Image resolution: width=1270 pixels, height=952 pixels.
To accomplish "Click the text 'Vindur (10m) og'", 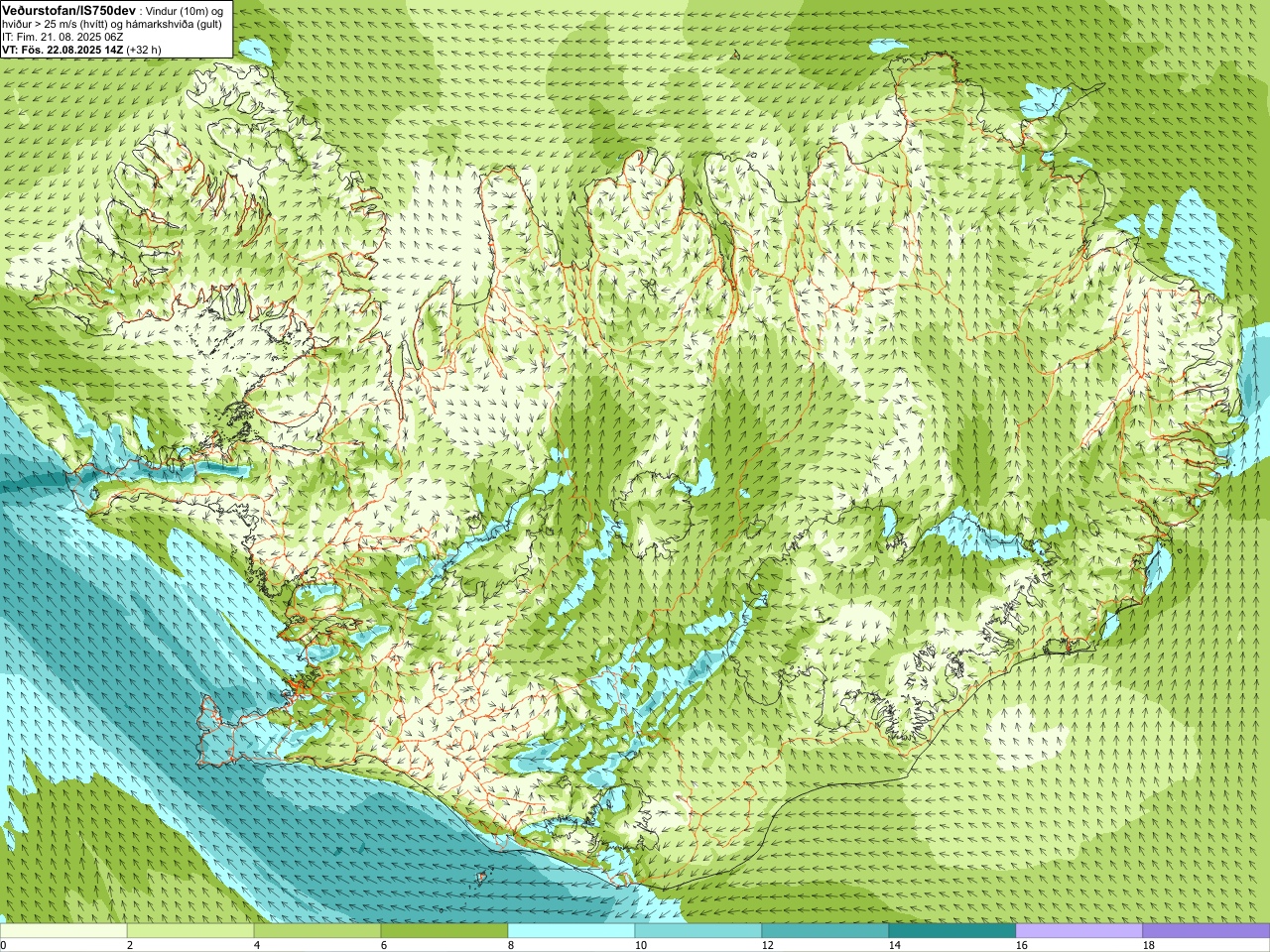I will click(185, 10).
